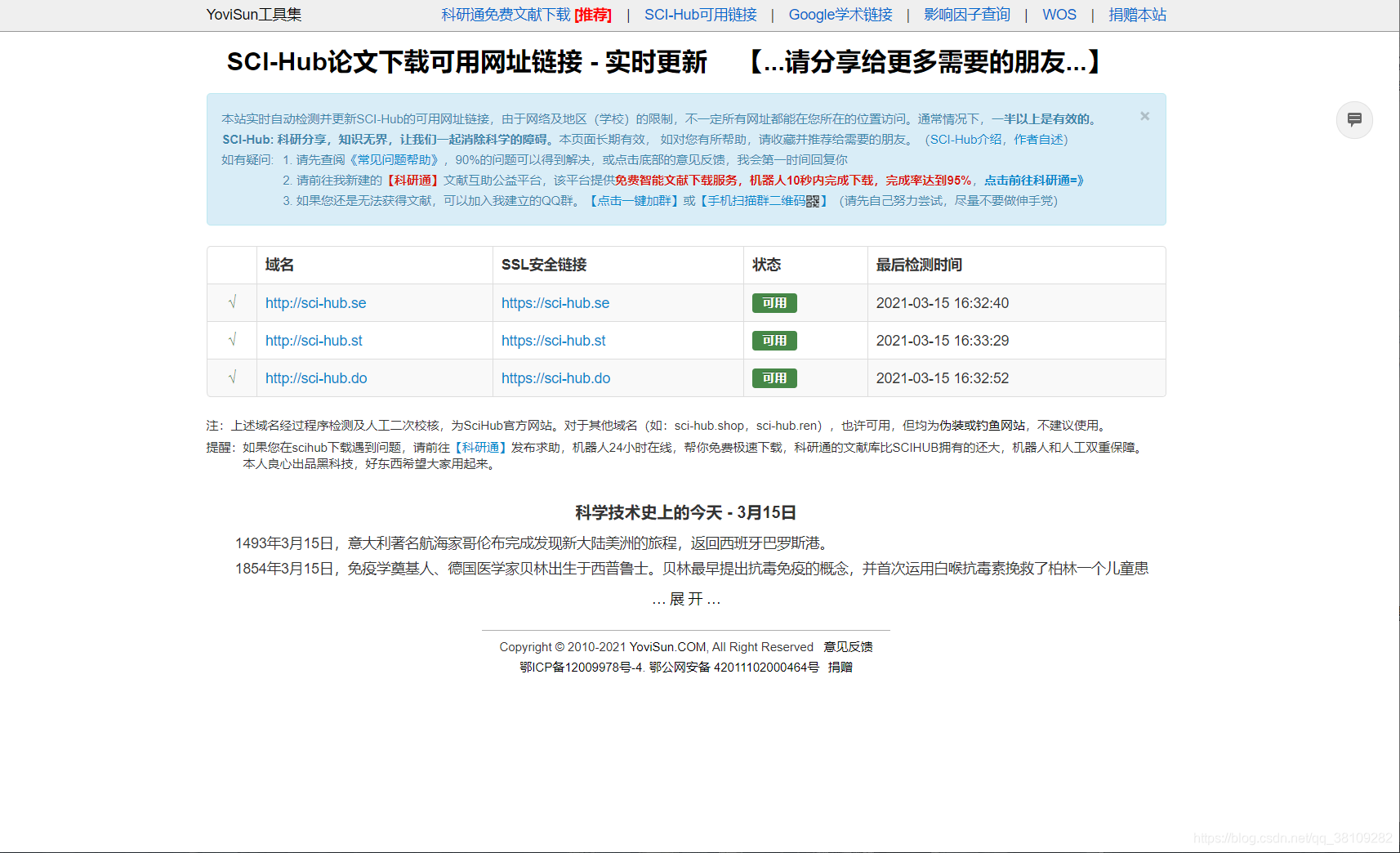Click the 可用 status badge for sci-hub.do
1400x853 pixels.
[x=774, y=378]
